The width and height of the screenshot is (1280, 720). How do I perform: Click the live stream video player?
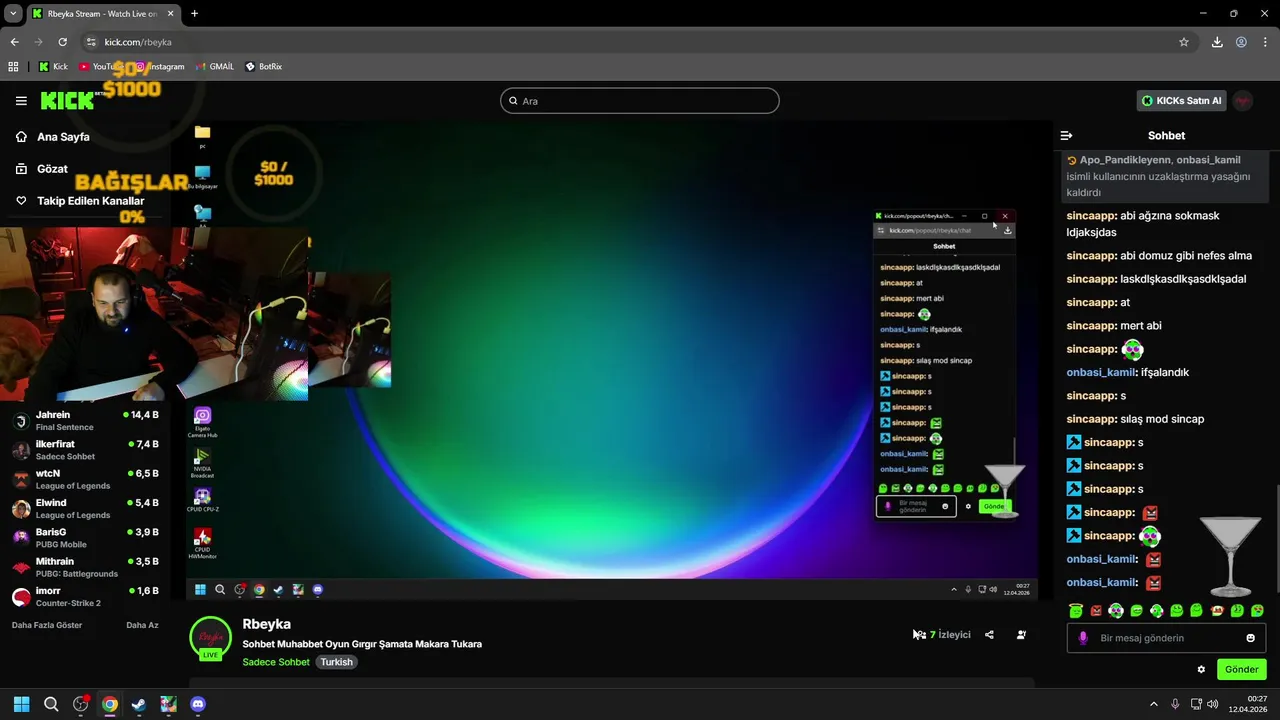click(x=612, y=360)
